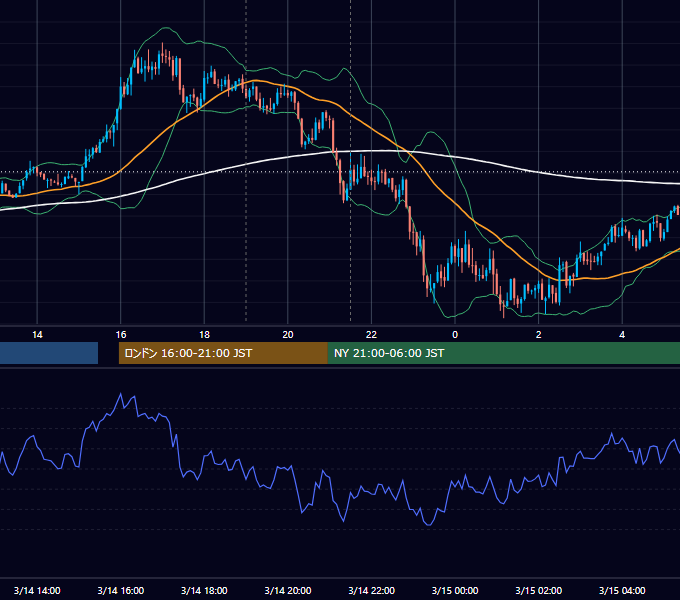680x600 pixels.
Task: Select the 3/15 00:00 time label
Action: 455,590
